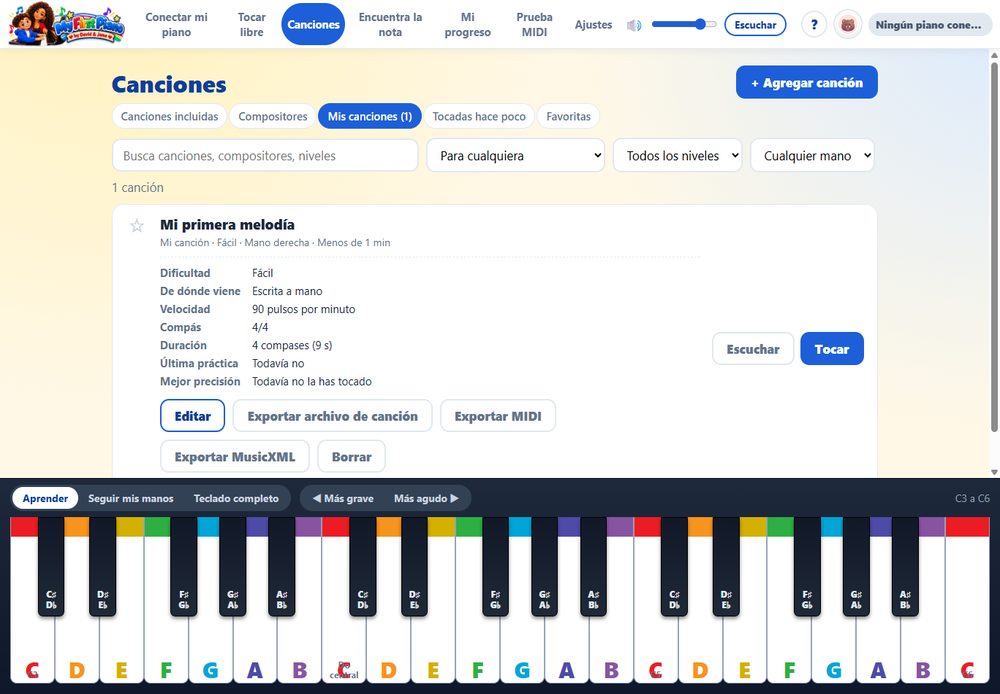Open Todos los niveles dropdown
1000x694 pixels.
tap(677, 156)
